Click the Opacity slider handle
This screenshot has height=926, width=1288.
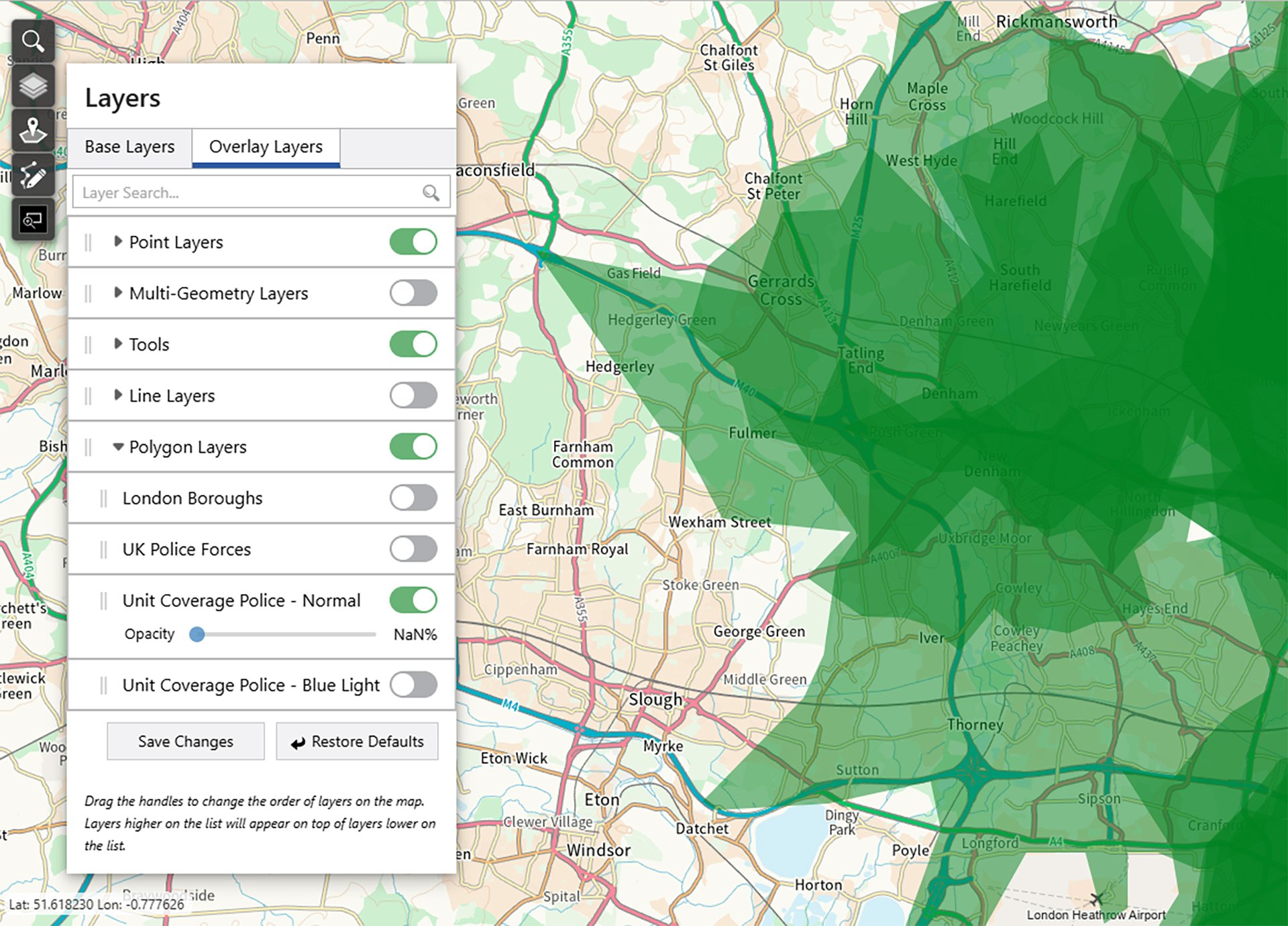(197, 634)
